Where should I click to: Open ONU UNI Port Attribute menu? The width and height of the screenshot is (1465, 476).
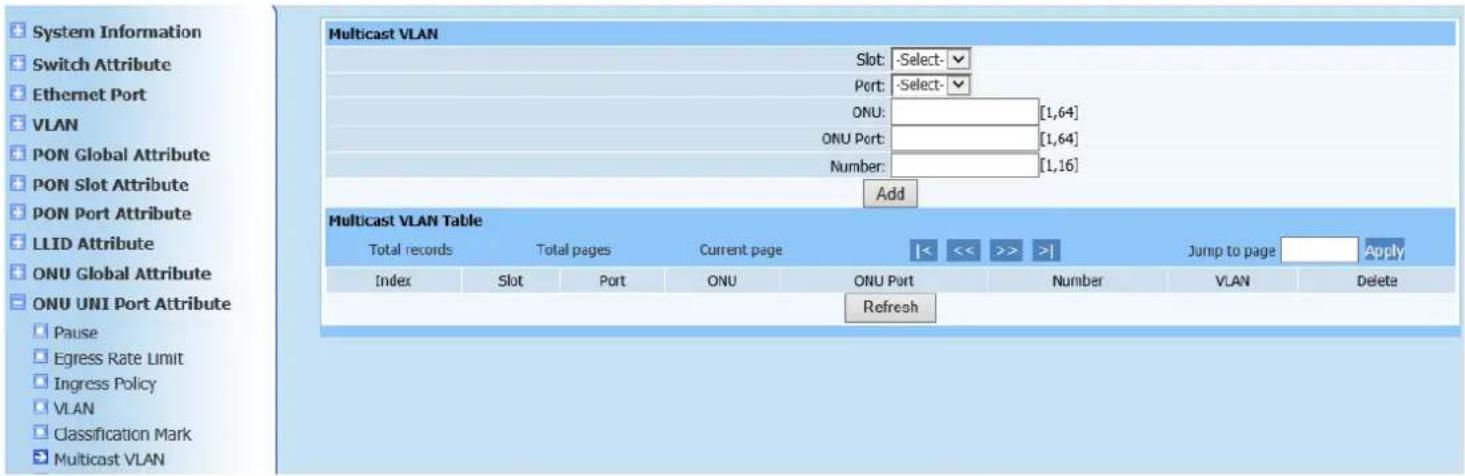[132, 304]
